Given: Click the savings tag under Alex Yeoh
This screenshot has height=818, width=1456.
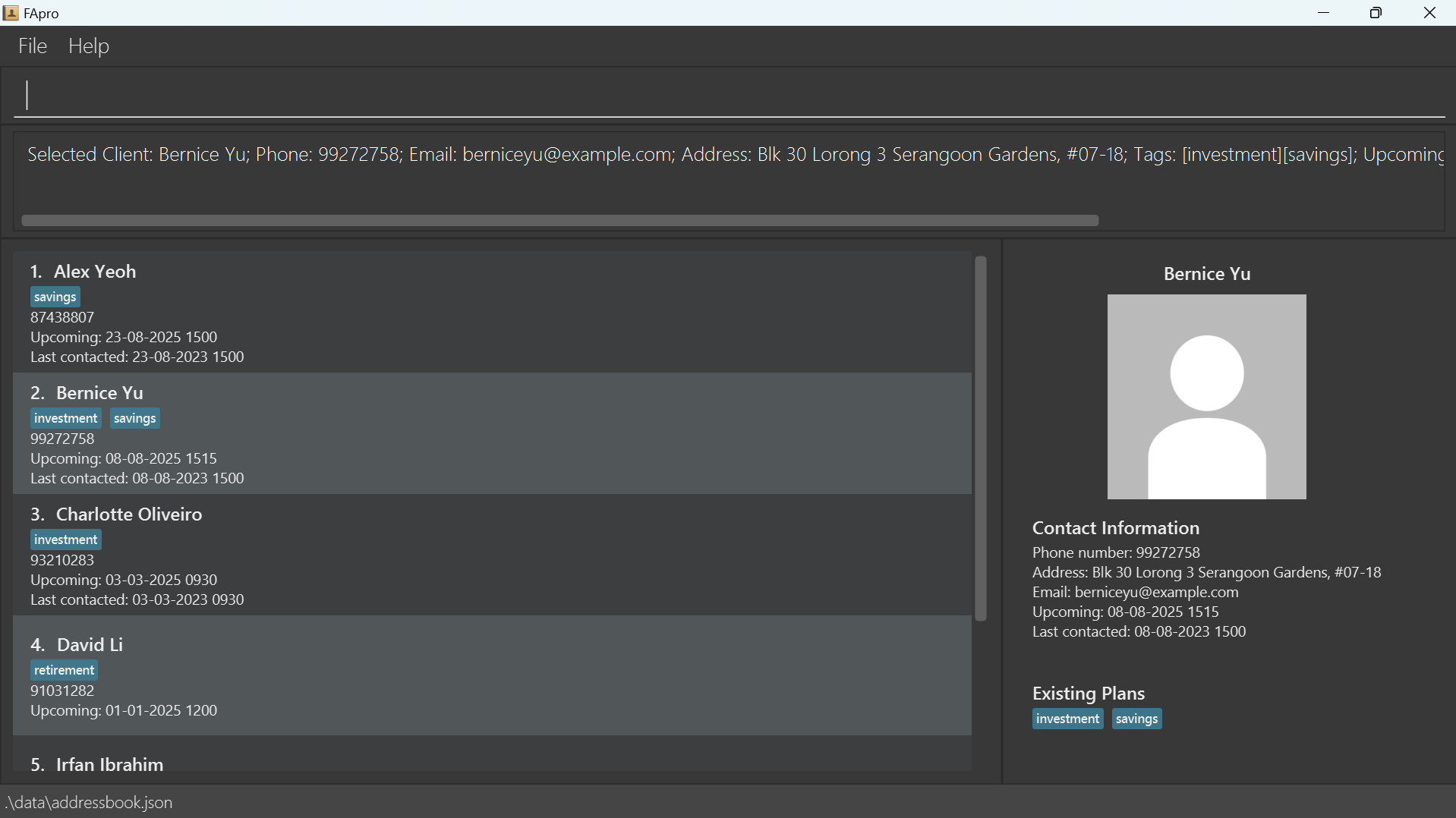Looking at the screenshot, I should [55, 297].
